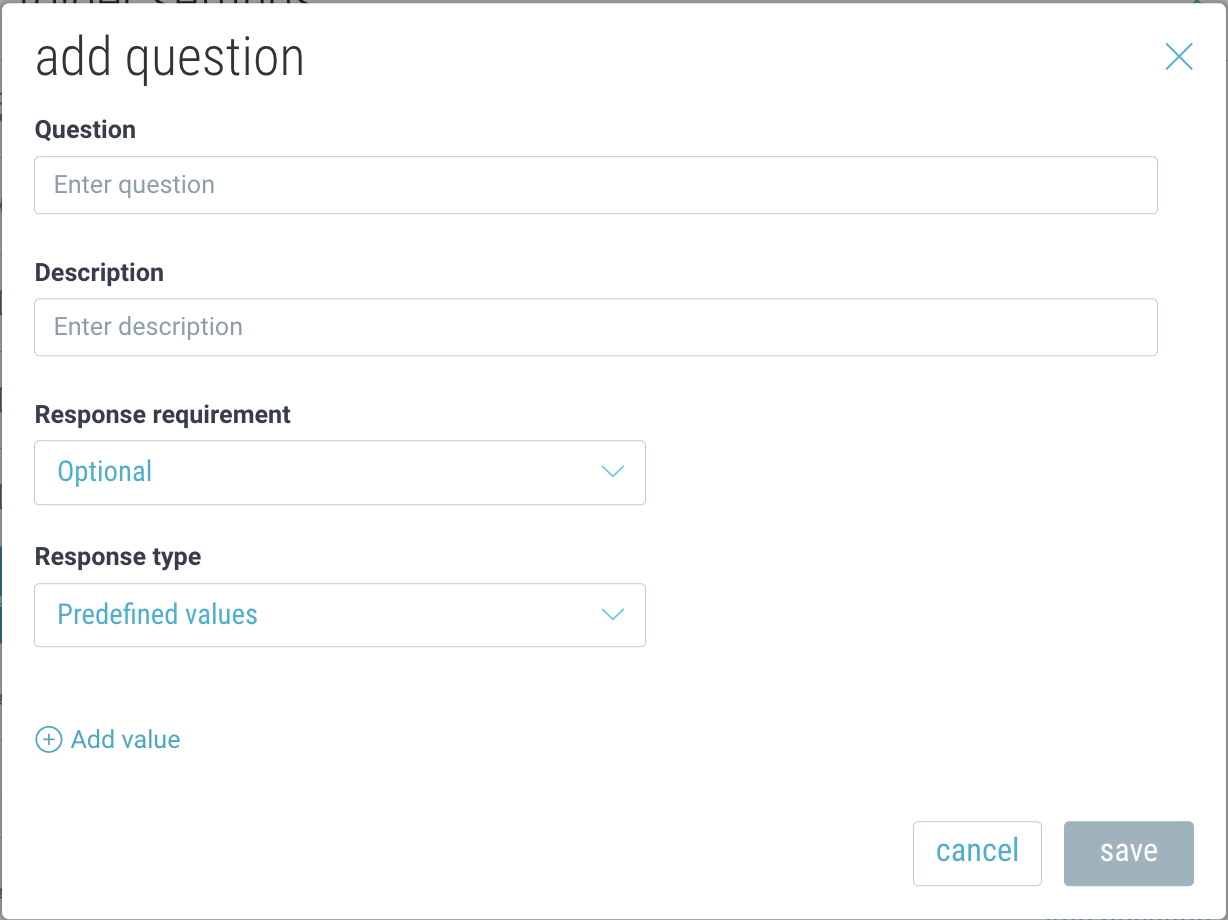The width and height of the screenshot is (1228, 920).
Task: Open the Response requirement dropdown showing Optional
Action: pyautogui.click(x=339, y=472)
